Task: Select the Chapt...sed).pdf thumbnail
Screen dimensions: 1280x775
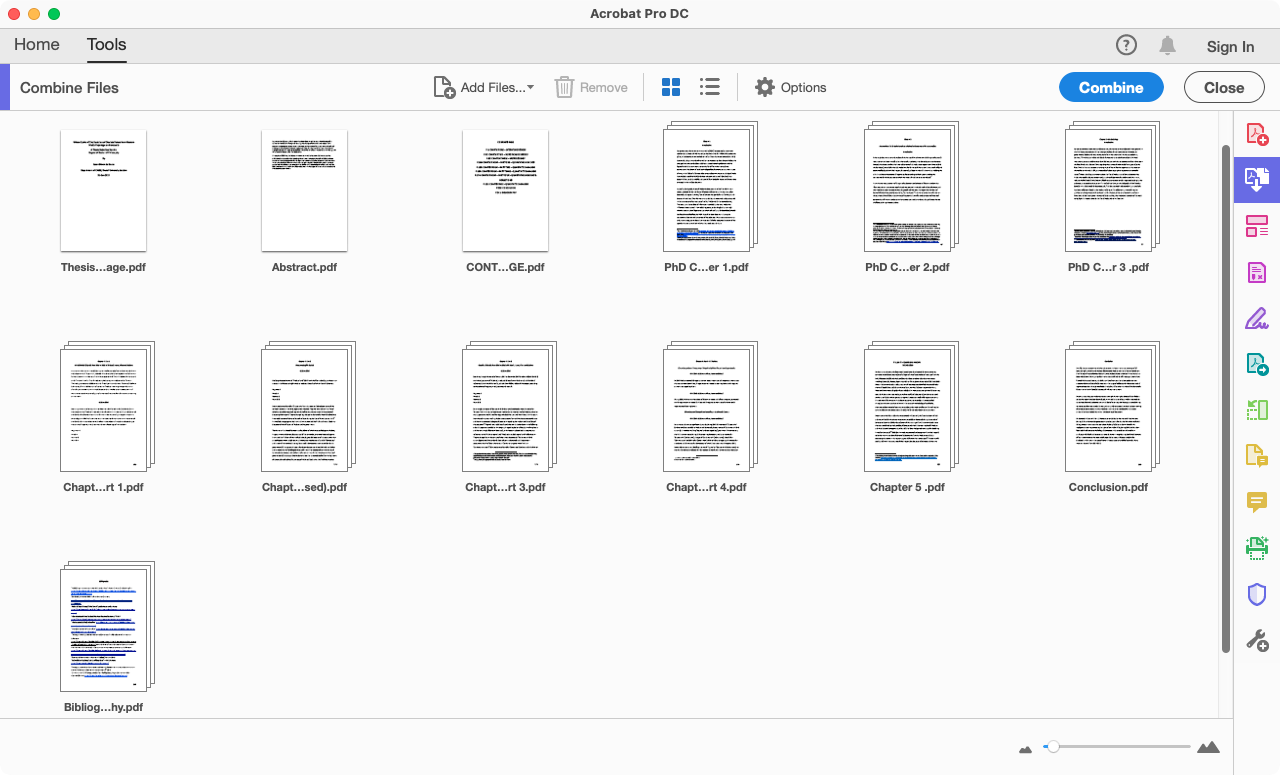Action: [x=309, y=407]
